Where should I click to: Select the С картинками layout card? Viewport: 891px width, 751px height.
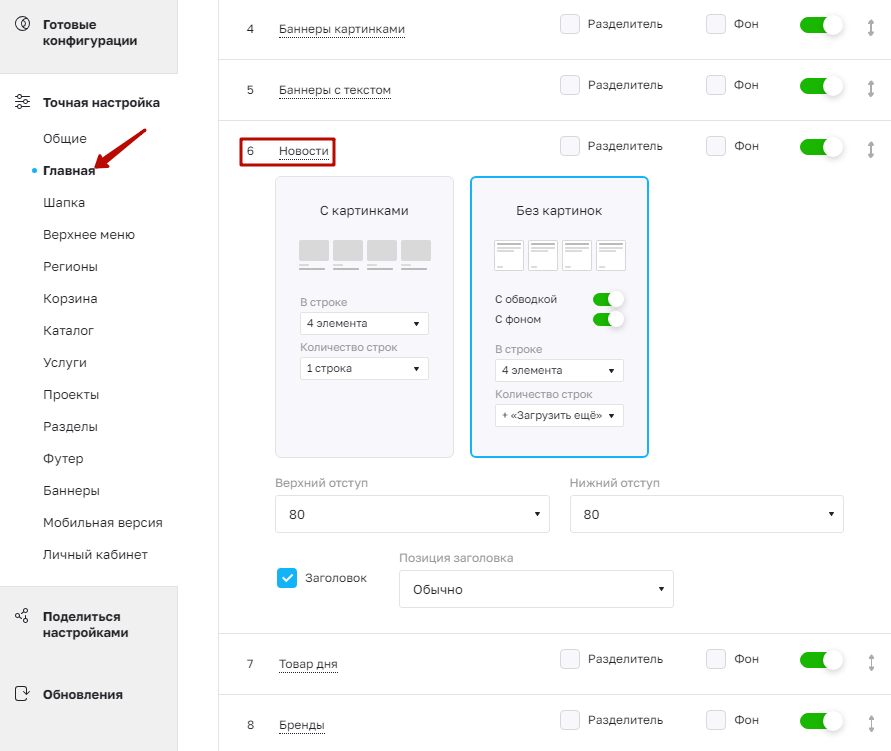click(364, 316)
